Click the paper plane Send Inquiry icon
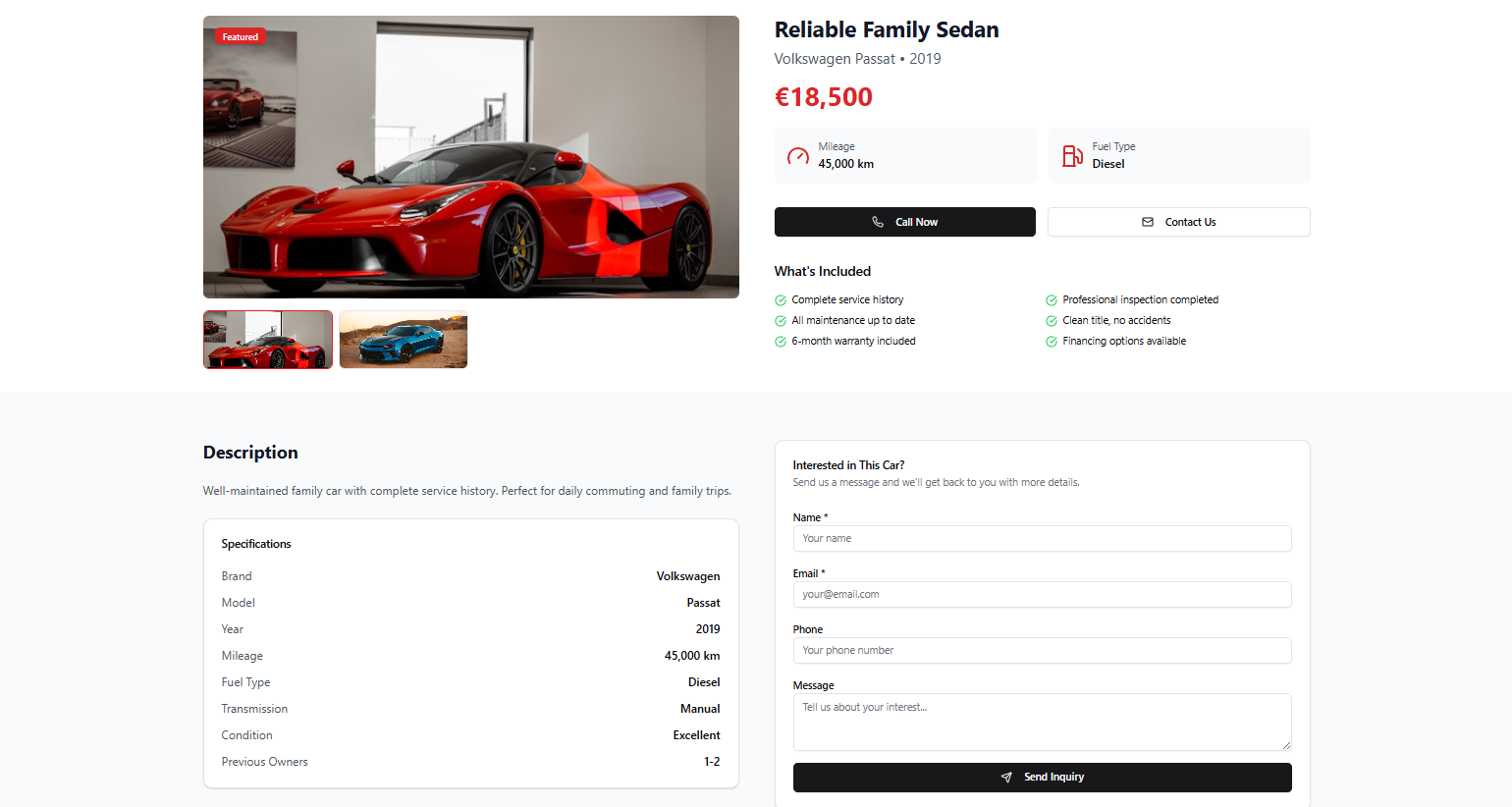Image resolution: width=1512 pixels, height=807 pixels. (x=1006, y=778)
